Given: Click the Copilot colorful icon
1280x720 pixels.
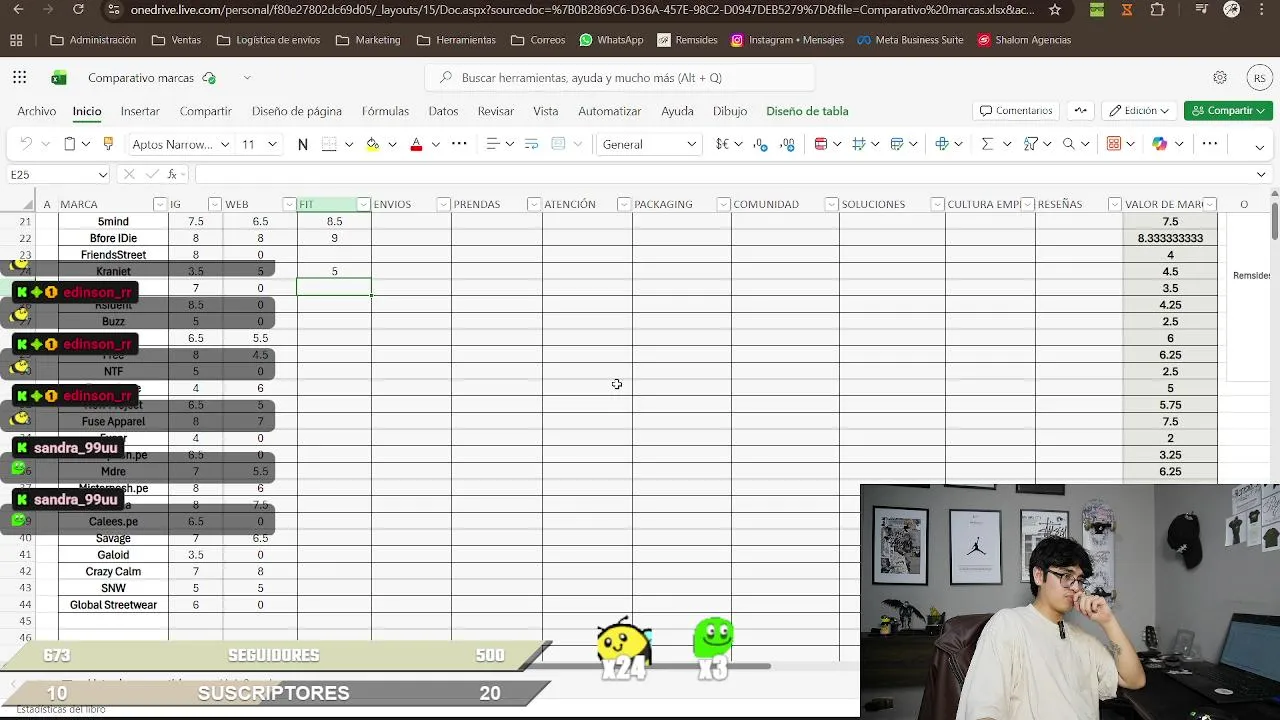Looking at the screenshot, I should pos(1159,144).
